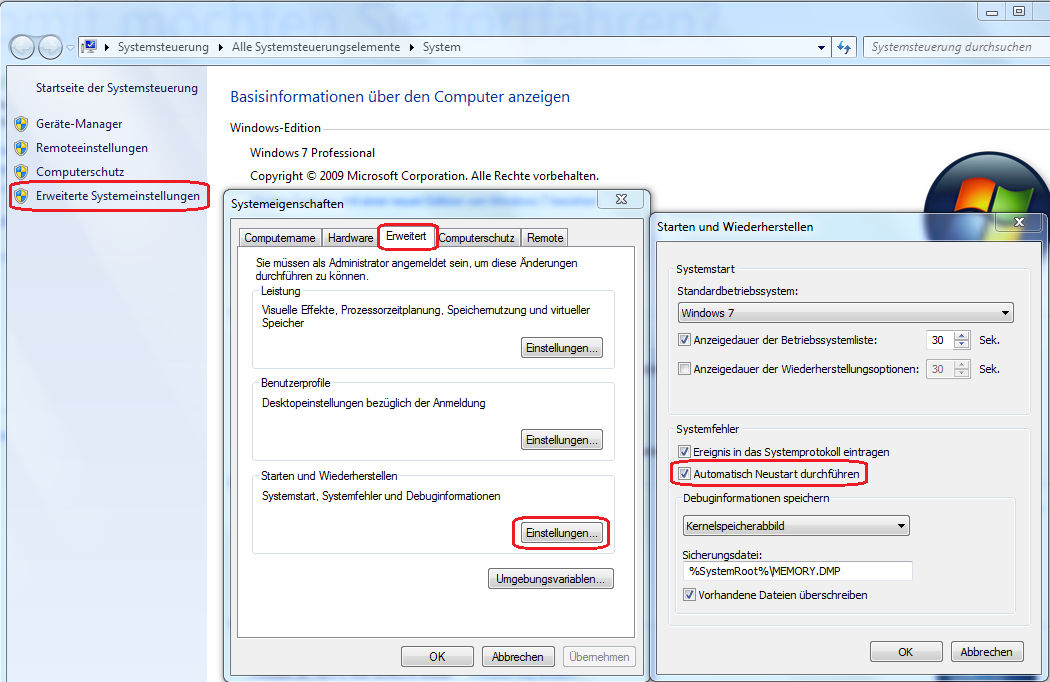Screen dimensions: 1050x682
Task: Click Abbrechen in Systemeigenschaften dialog
Action: [x=518, y=657]
